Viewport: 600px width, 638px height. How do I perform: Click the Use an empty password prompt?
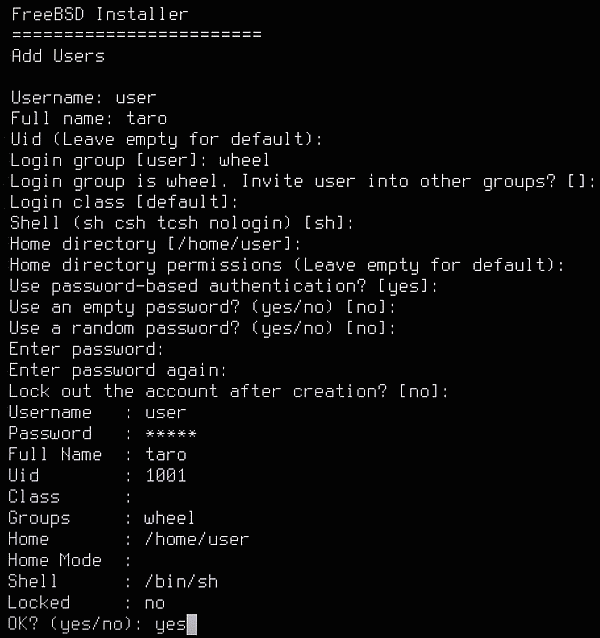click(x=202, y=307)
